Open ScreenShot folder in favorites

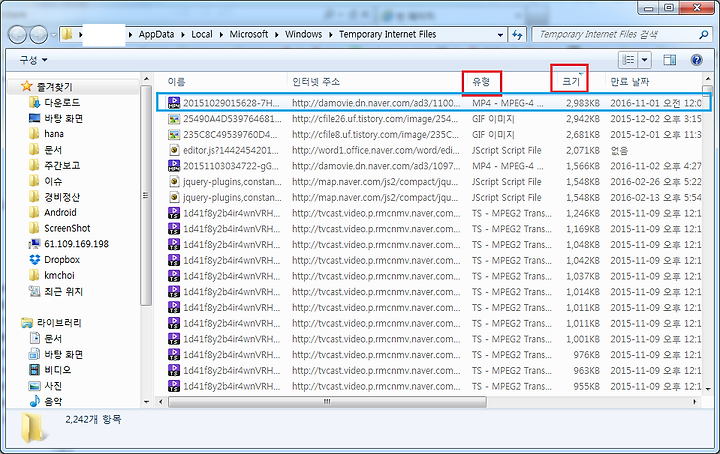(59, 228)
